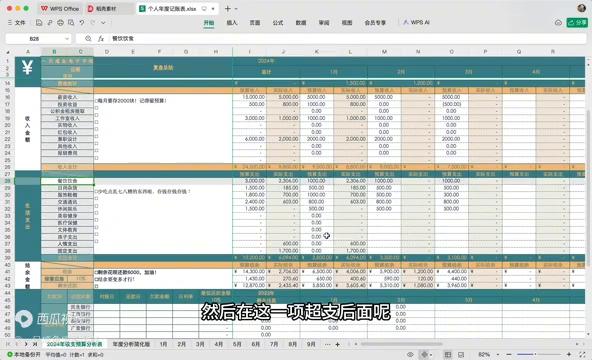Click the WPS AI button
The width and height of the screenshot is (592, 360).
[416, 23]
